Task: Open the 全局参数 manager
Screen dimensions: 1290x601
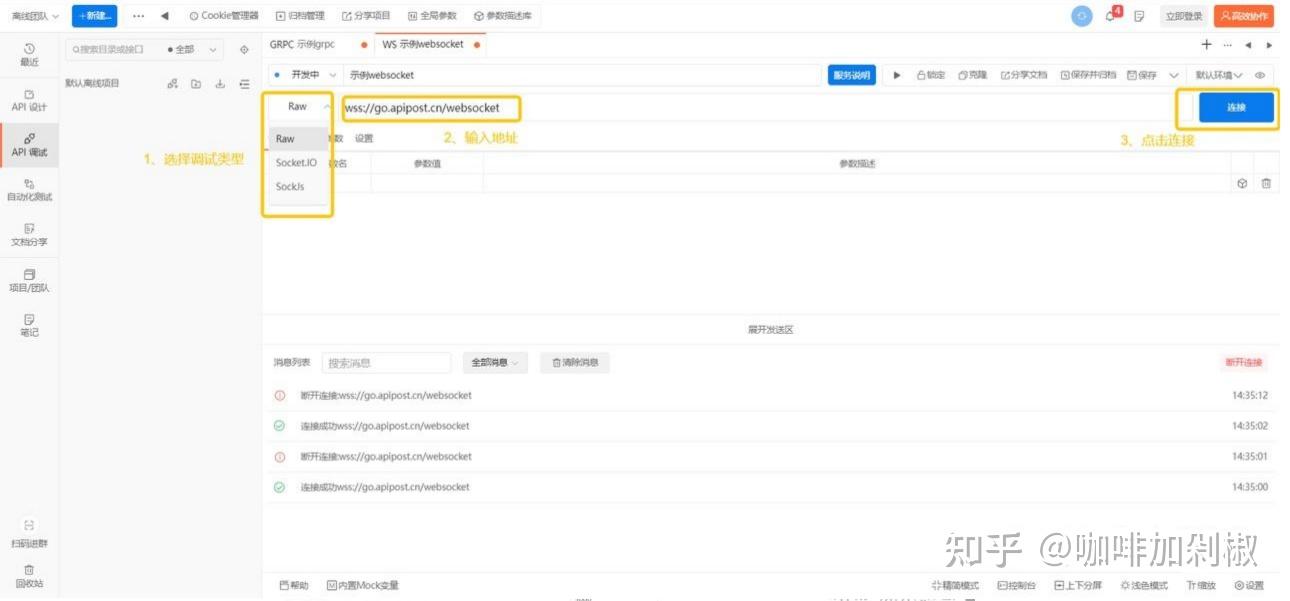Action: pyautogui.click(x=433, y=15)
